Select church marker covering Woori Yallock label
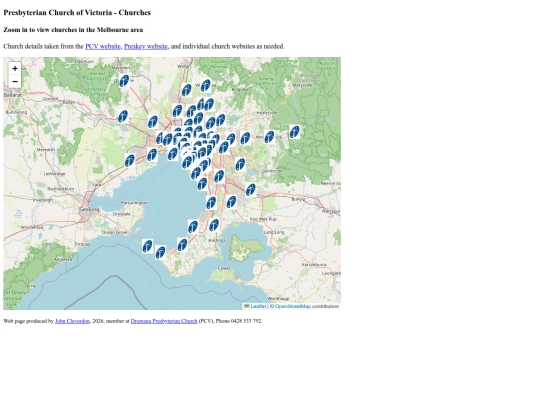540x405 pixels. tap(269, 137)
